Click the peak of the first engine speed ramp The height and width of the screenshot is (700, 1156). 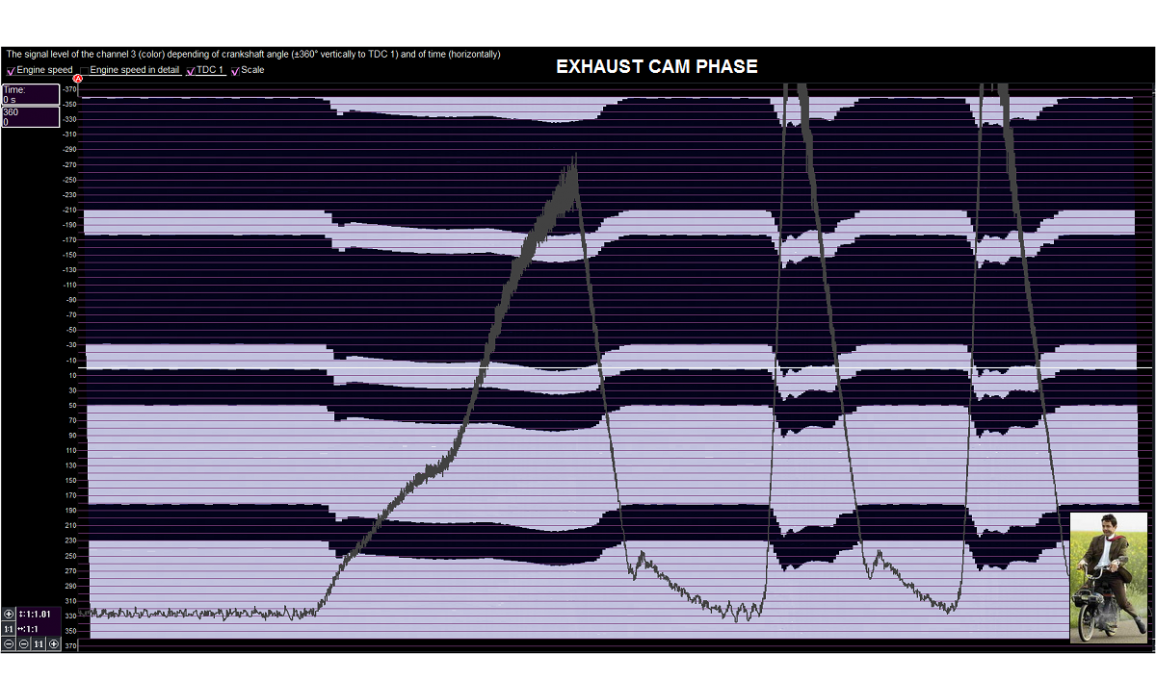(x=575, y=158)
